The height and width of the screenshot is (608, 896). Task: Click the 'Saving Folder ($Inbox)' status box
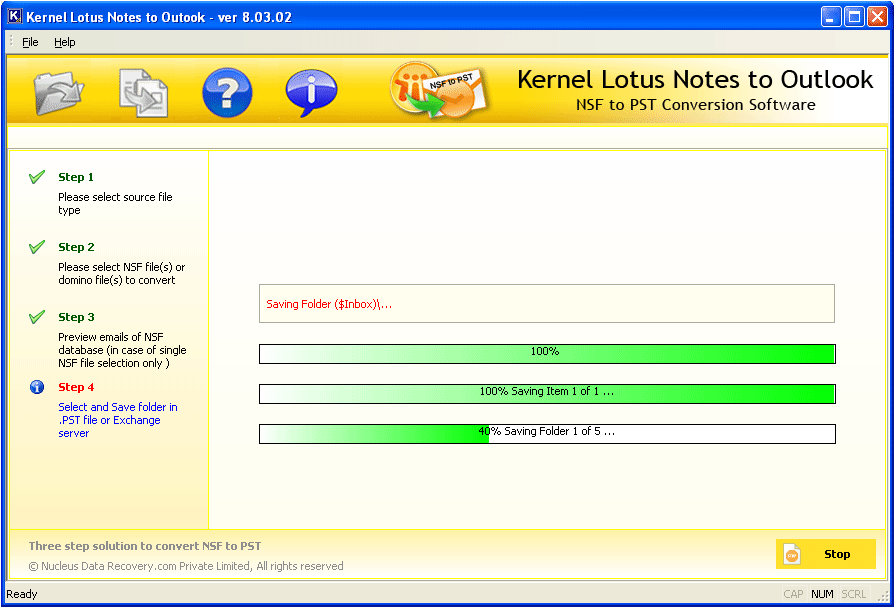coord(547,303)
